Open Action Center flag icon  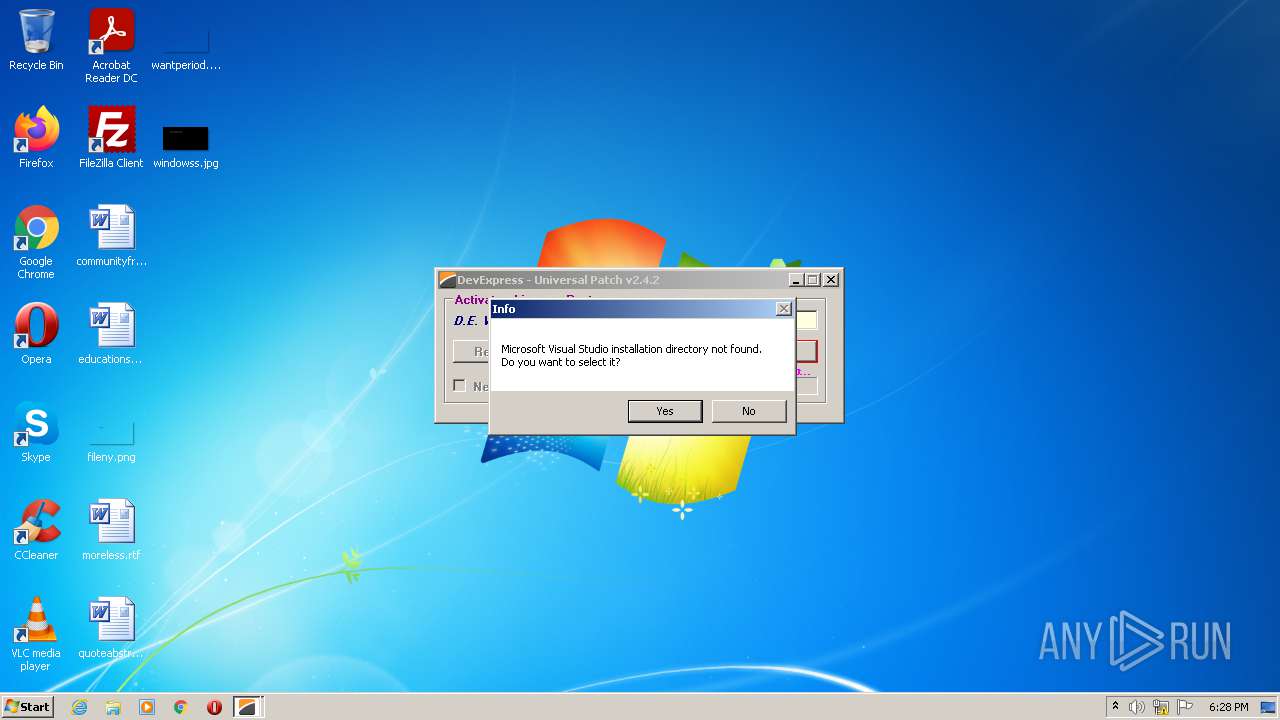(x=1185, y=707)
